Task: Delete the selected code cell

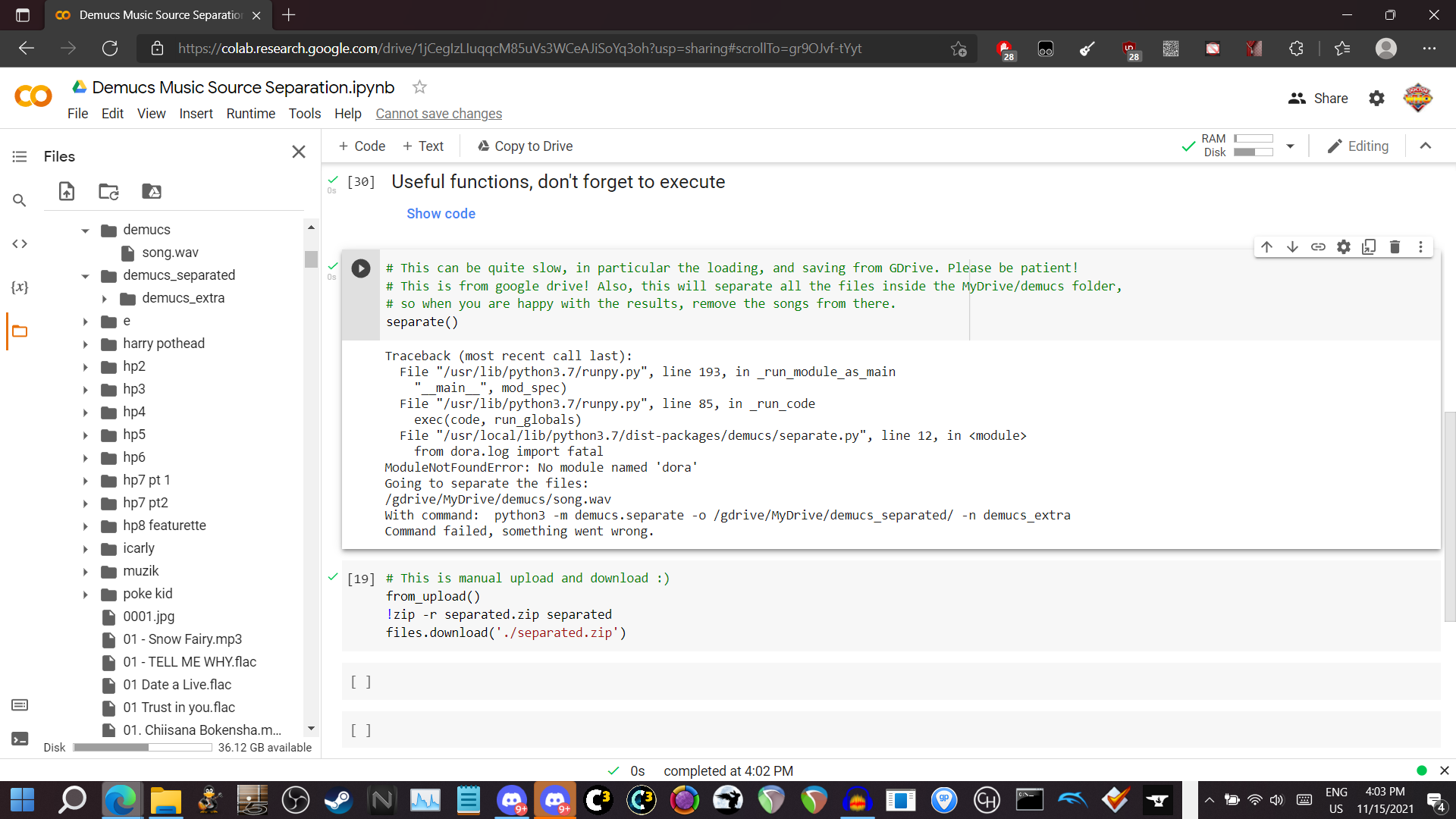Action: pos(1395,246)
